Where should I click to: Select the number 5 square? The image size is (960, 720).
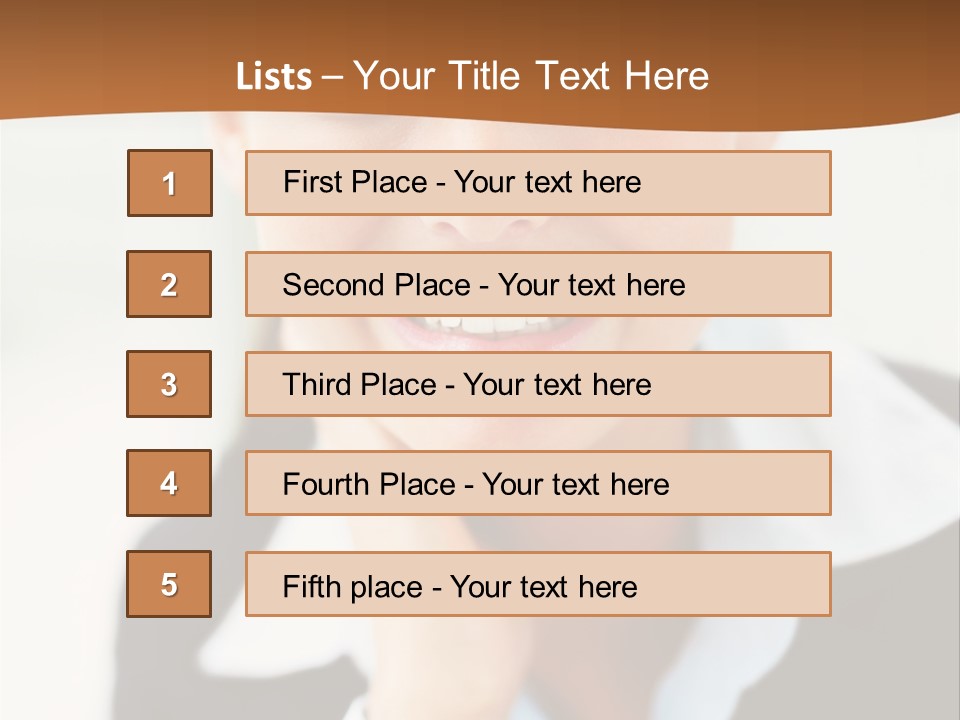click(169, 584)
